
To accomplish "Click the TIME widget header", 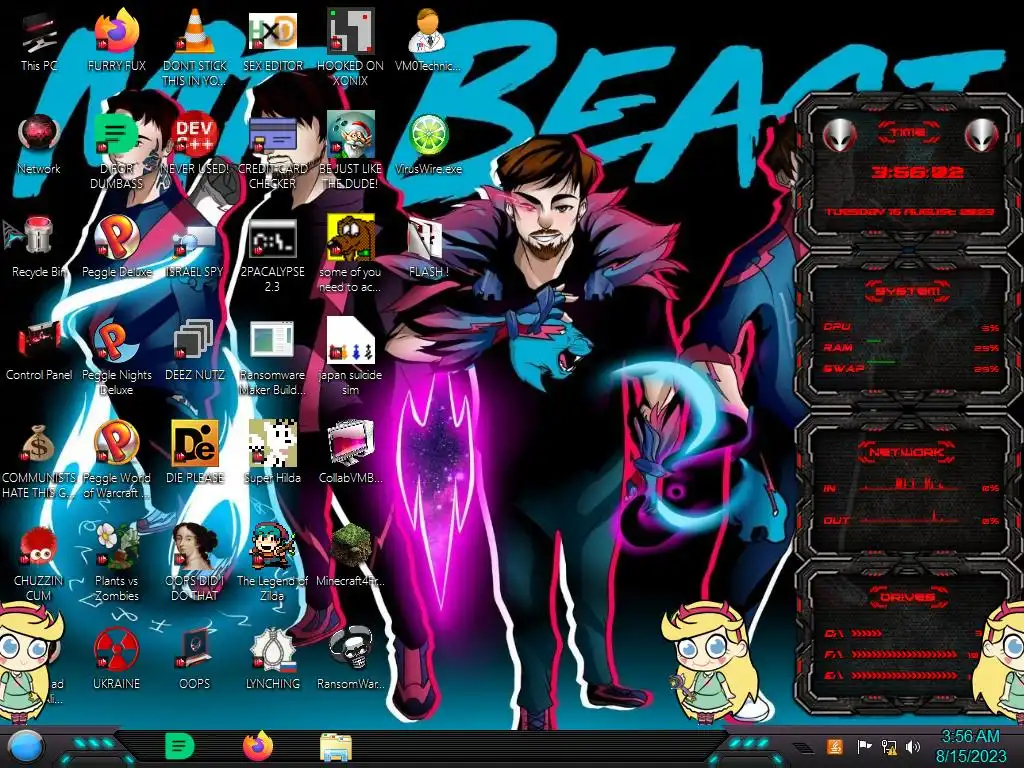I will [908, 133].
